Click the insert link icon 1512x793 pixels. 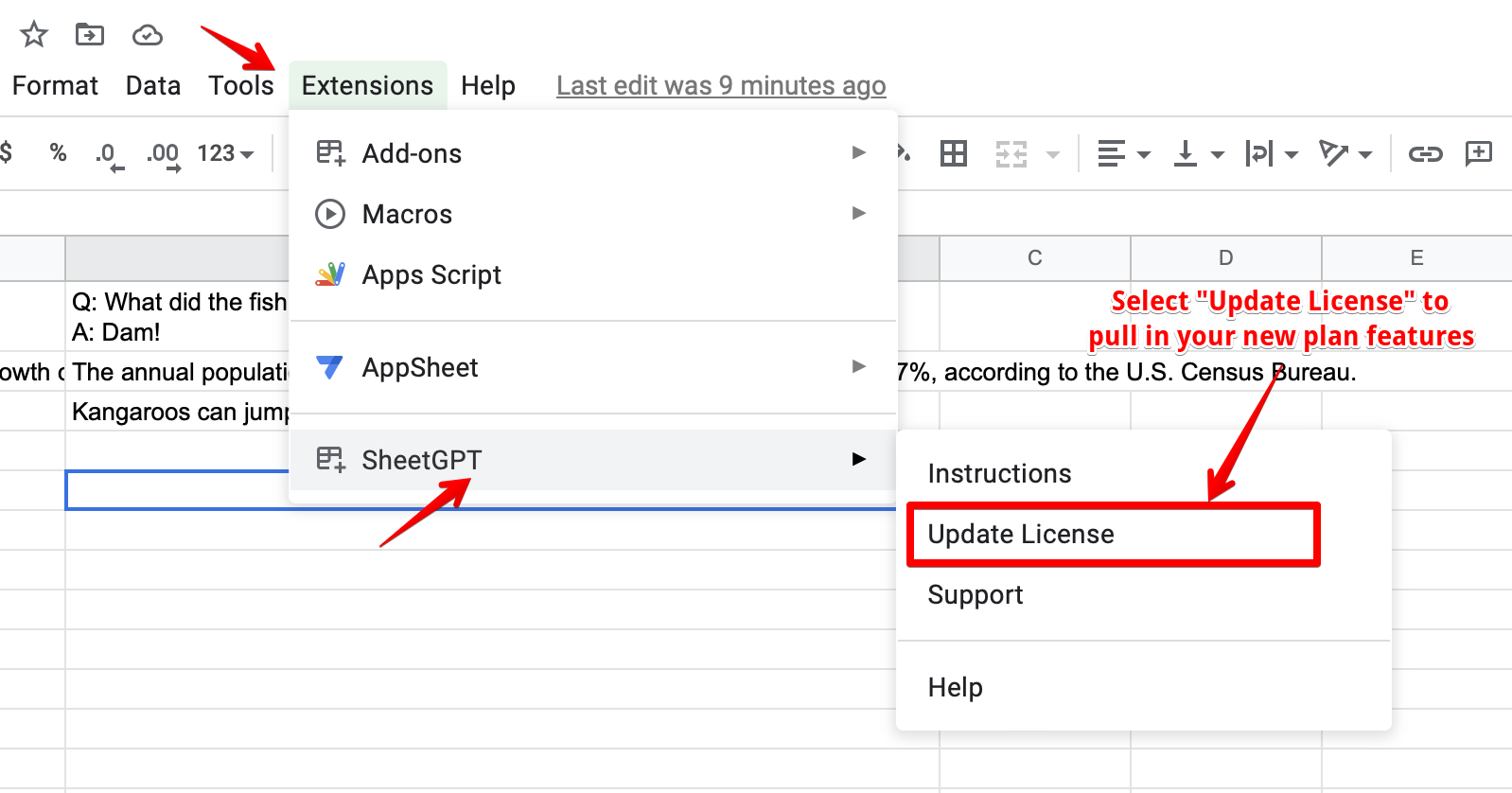point(1425,153)
